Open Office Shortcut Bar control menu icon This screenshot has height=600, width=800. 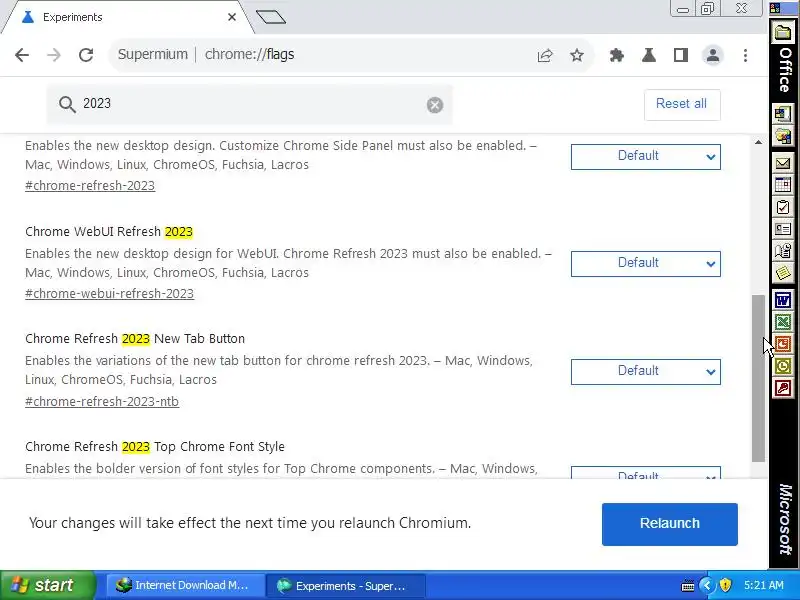click(775, 8)
